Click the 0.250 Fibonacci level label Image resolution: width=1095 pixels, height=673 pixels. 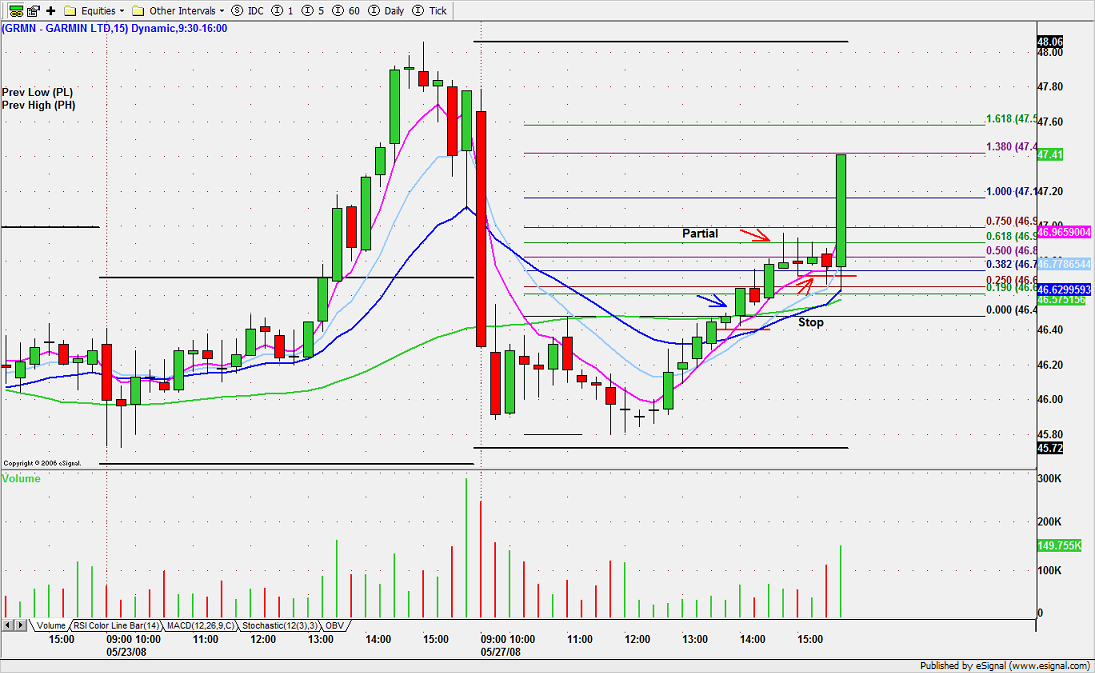pyautogui.click(x=1011, y=280)
